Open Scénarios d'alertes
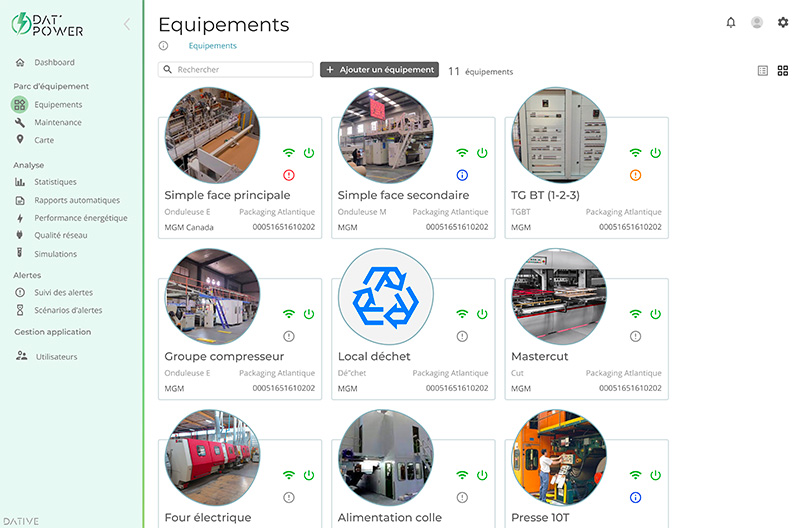The width and height of the screenshot is (800, 528). 68,310
